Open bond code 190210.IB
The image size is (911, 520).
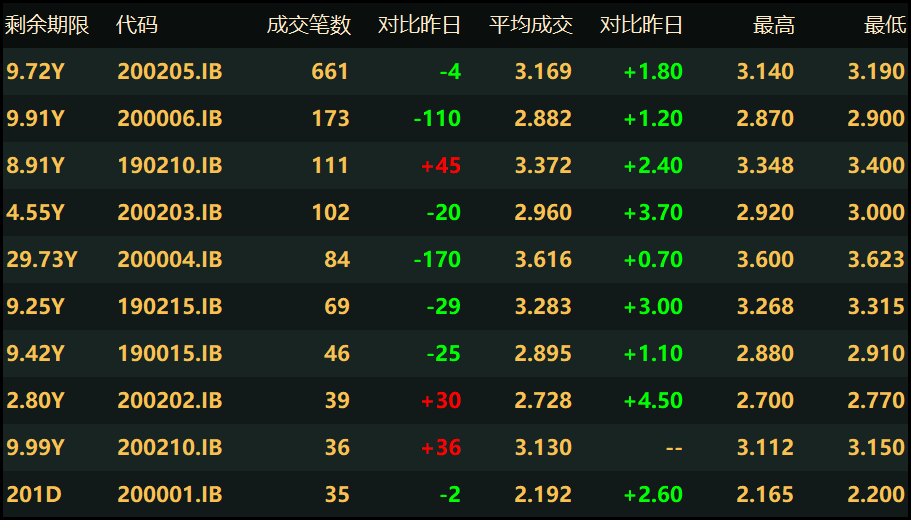[169, 166]
